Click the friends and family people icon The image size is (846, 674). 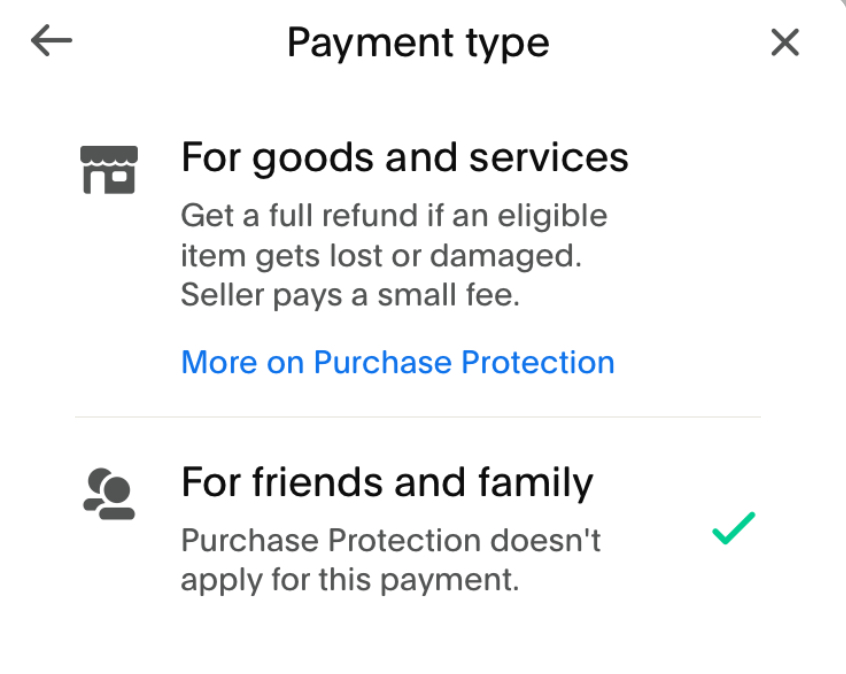click(109, 494)
